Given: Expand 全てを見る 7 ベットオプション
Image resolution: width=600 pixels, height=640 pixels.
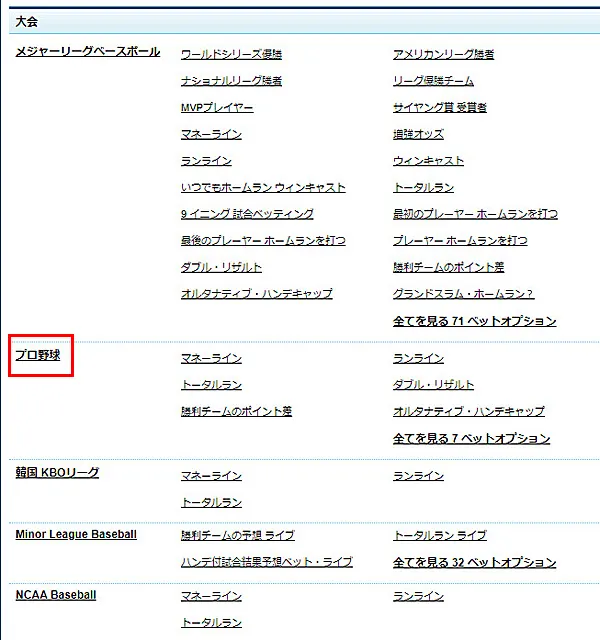Looking at the screenshot, I should 471,439.
